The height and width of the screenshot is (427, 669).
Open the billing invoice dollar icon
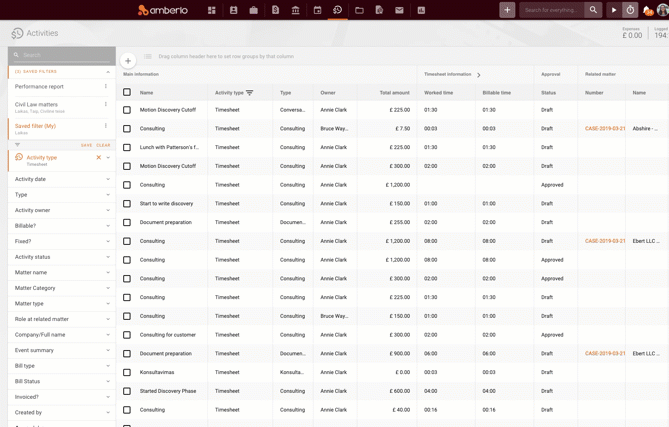(x=275, y=10)
